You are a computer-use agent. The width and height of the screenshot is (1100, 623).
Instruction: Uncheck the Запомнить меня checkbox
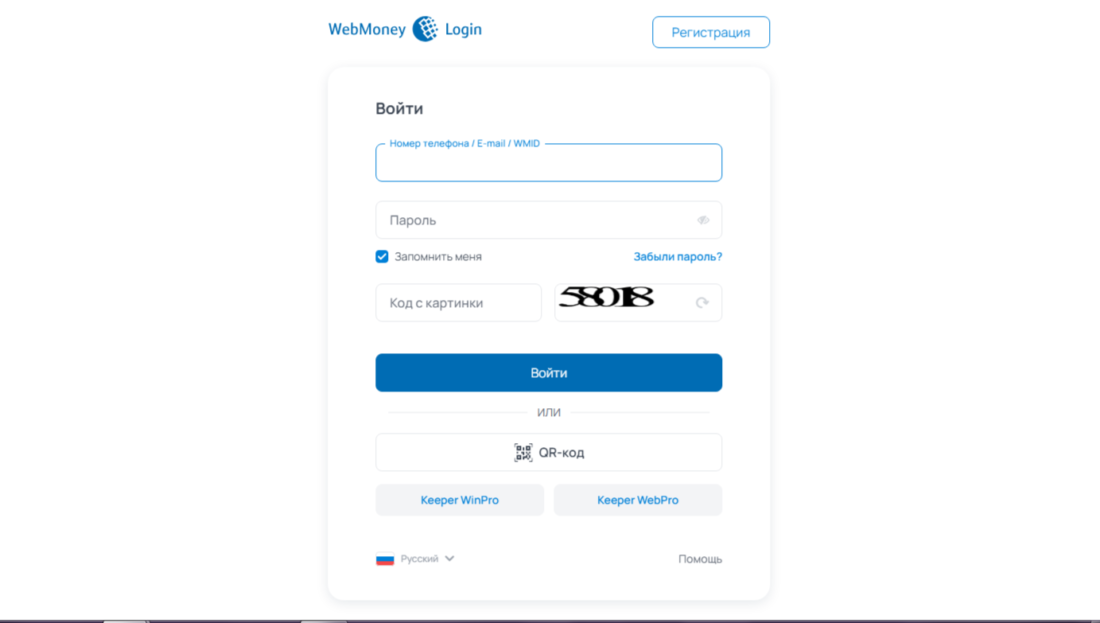point(382,257)
